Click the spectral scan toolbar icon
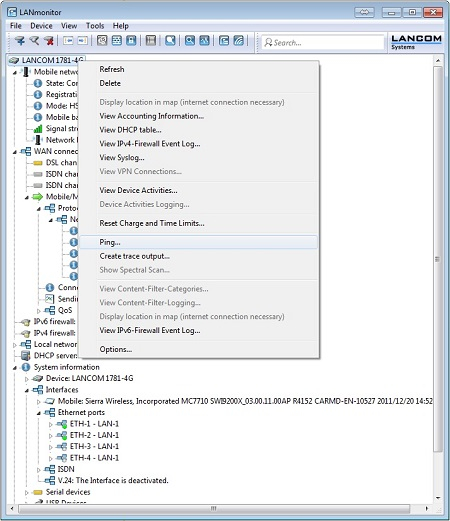This screenshot has width=450, height=521. click(x=204, y=41)
